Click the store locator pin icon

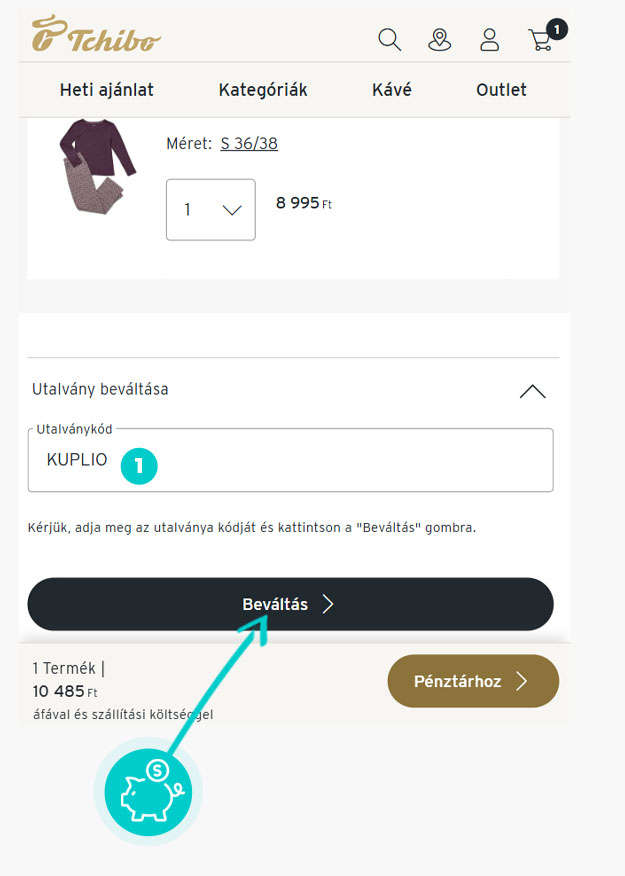click(440, 40)
